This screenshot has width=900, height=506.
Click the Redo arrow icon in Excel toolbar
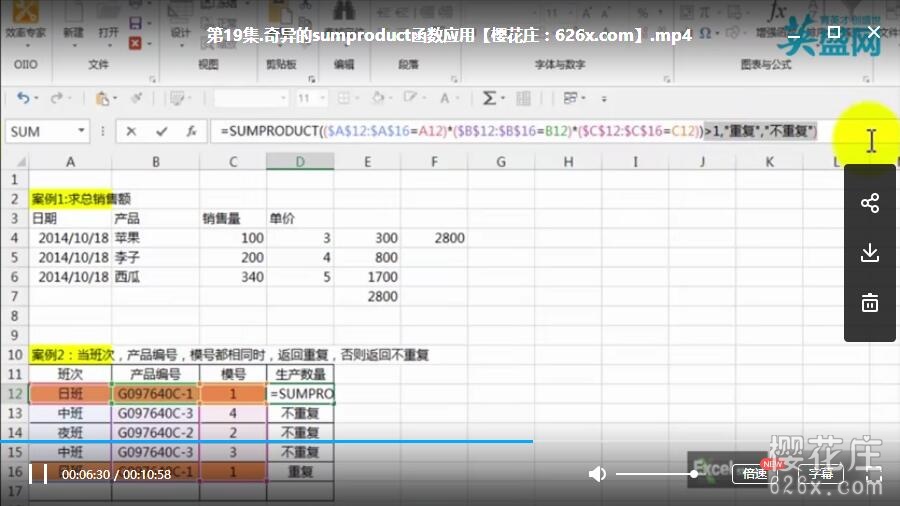tap(56, 98)
